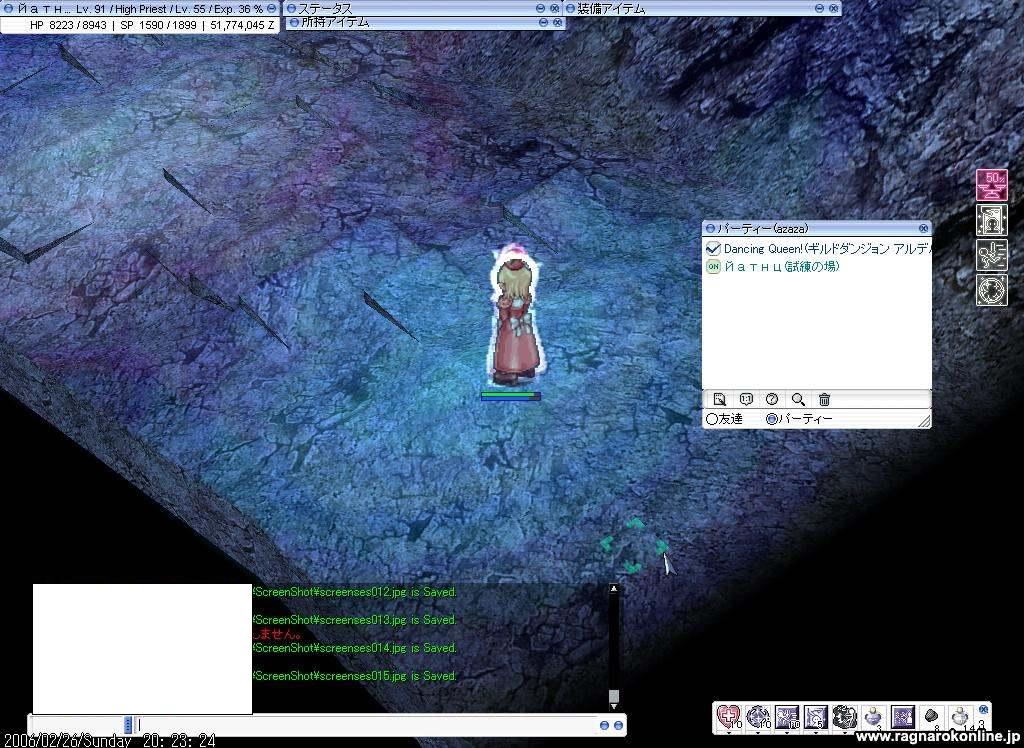Click the chat message input field

[x=366, y=725]
